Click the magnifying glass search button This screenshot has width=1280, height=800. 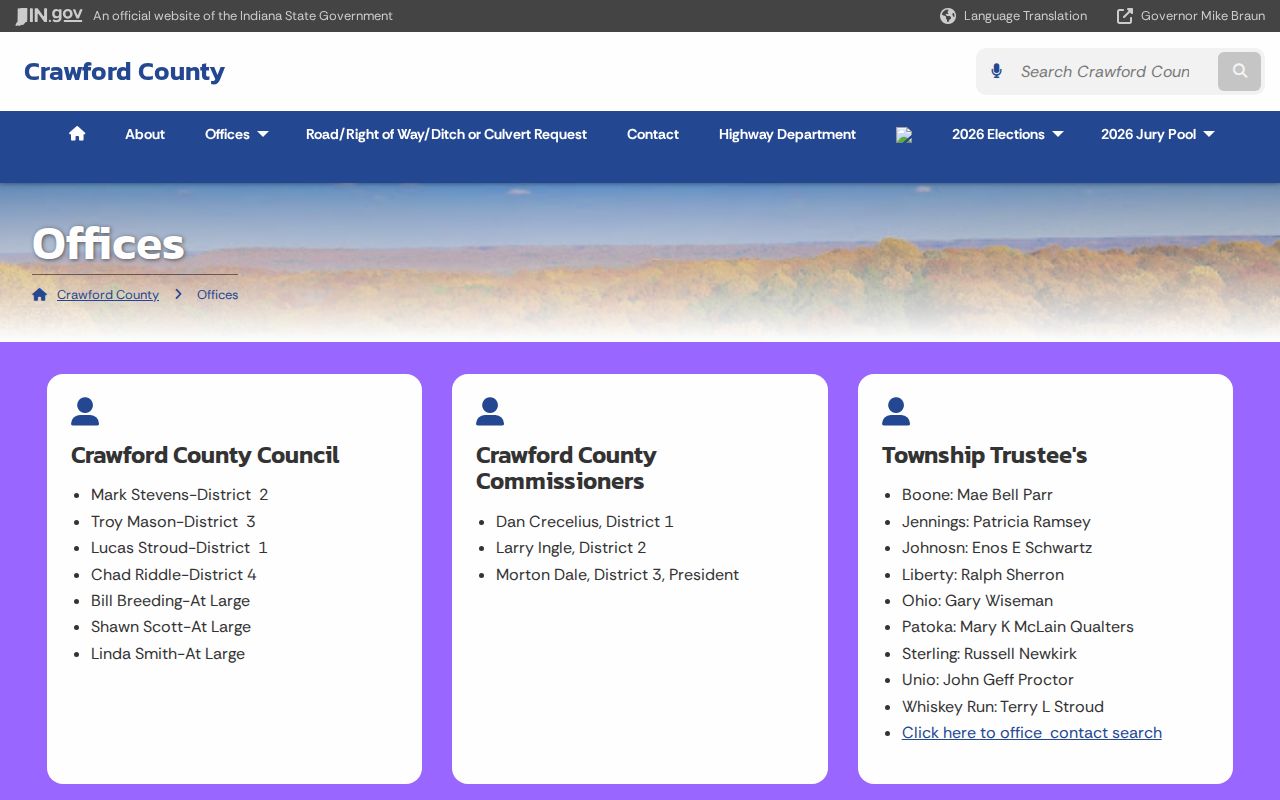1240,71
